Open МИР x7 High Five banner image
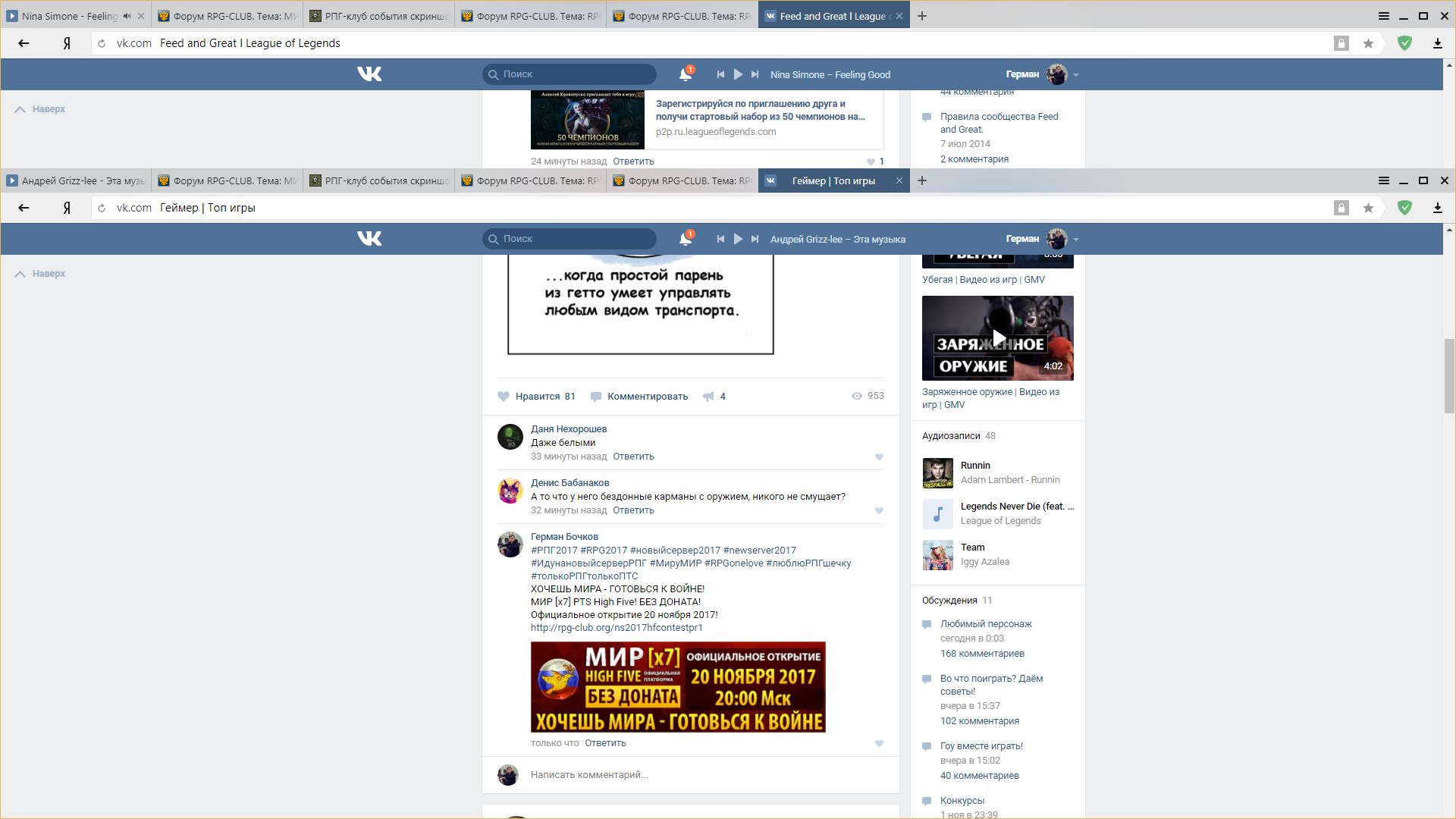The image size is (1456, 819). [x=678, y=687]
